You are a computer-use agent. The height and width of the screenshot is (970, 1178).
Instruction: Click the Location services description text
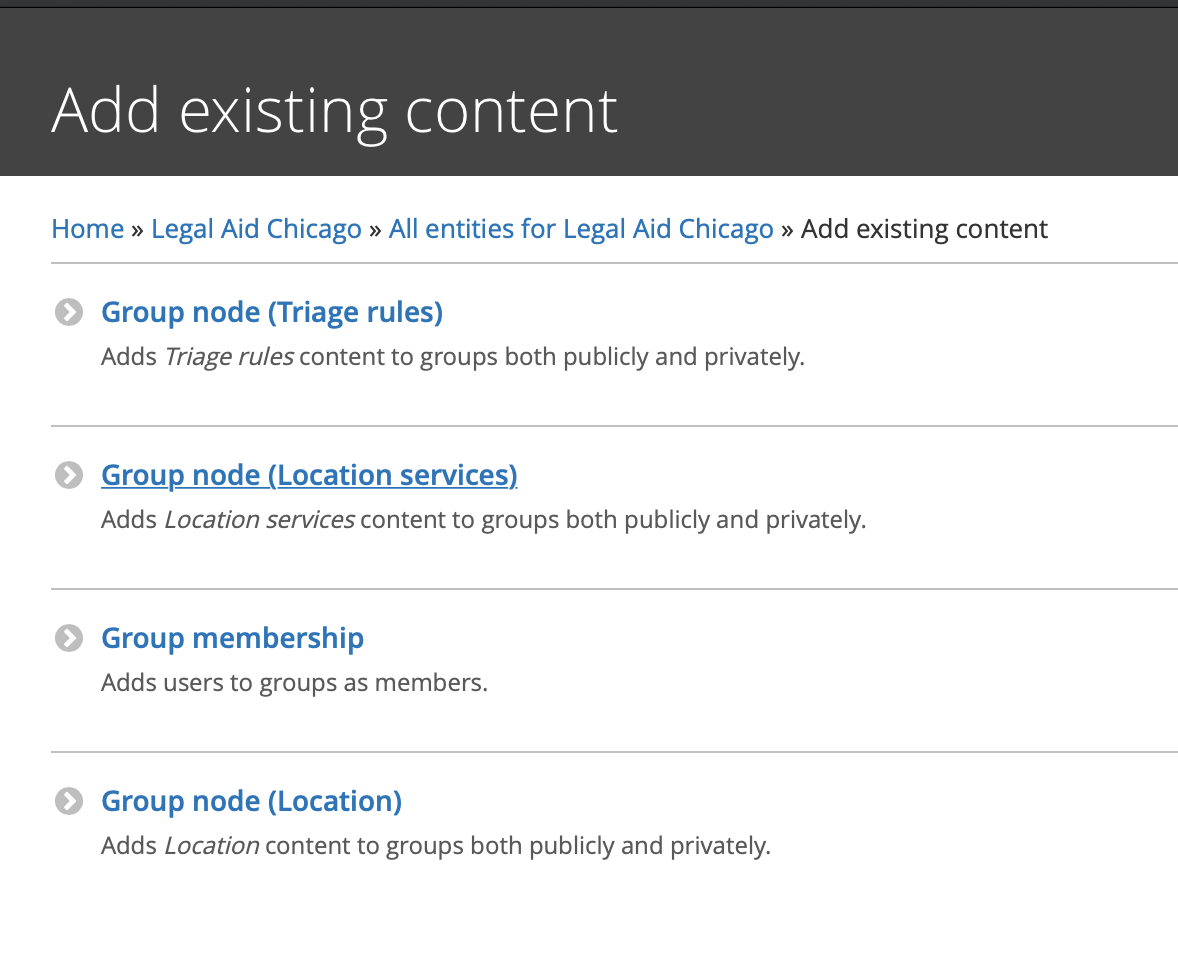pyautogui.click(x=484, y=520)
